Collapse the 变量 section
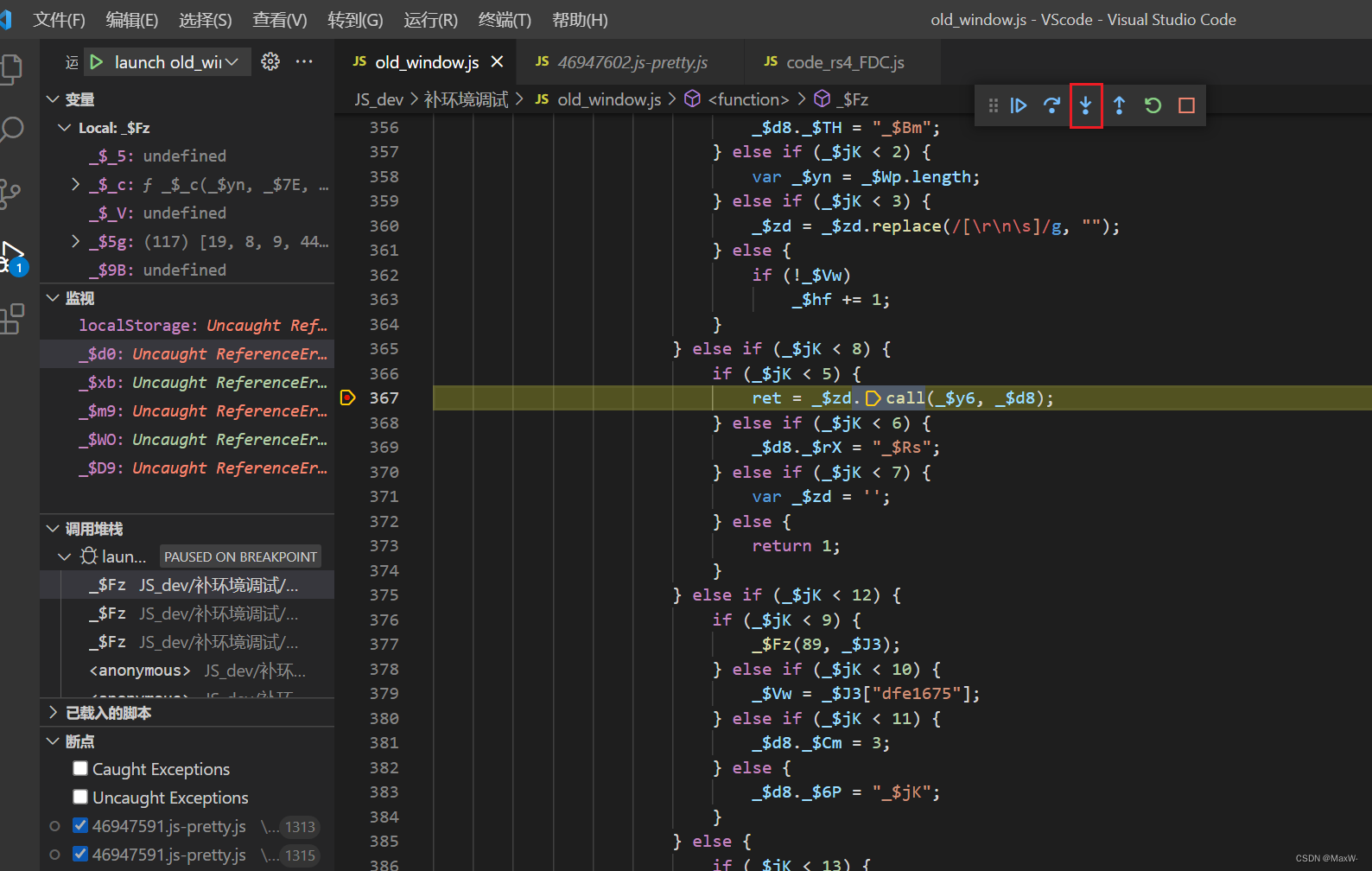1372x871 pixels. (x=53, y=99)
